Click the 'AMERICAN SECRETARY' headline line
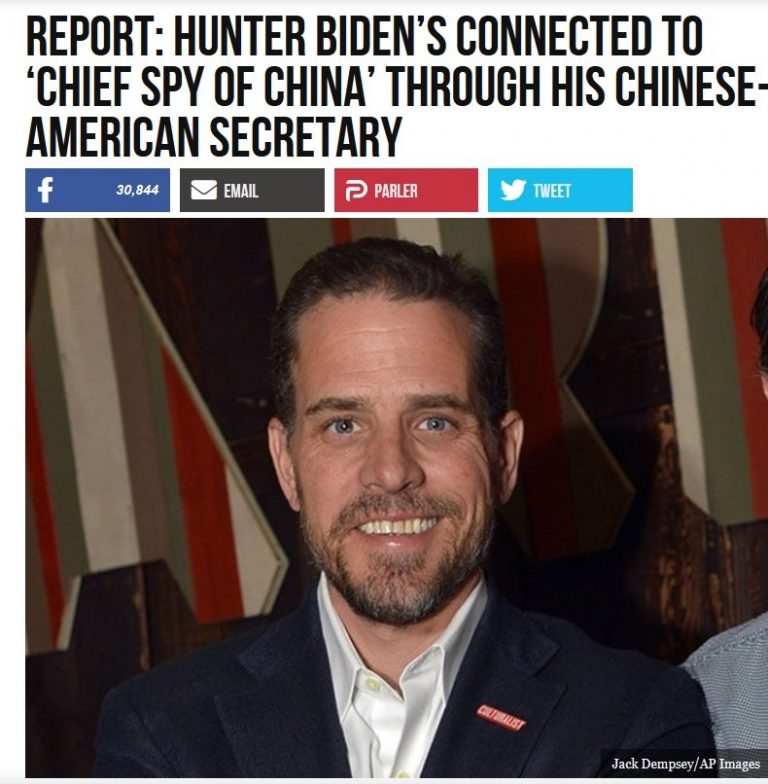This screenshot has height=784, width=768. point(214,136)
